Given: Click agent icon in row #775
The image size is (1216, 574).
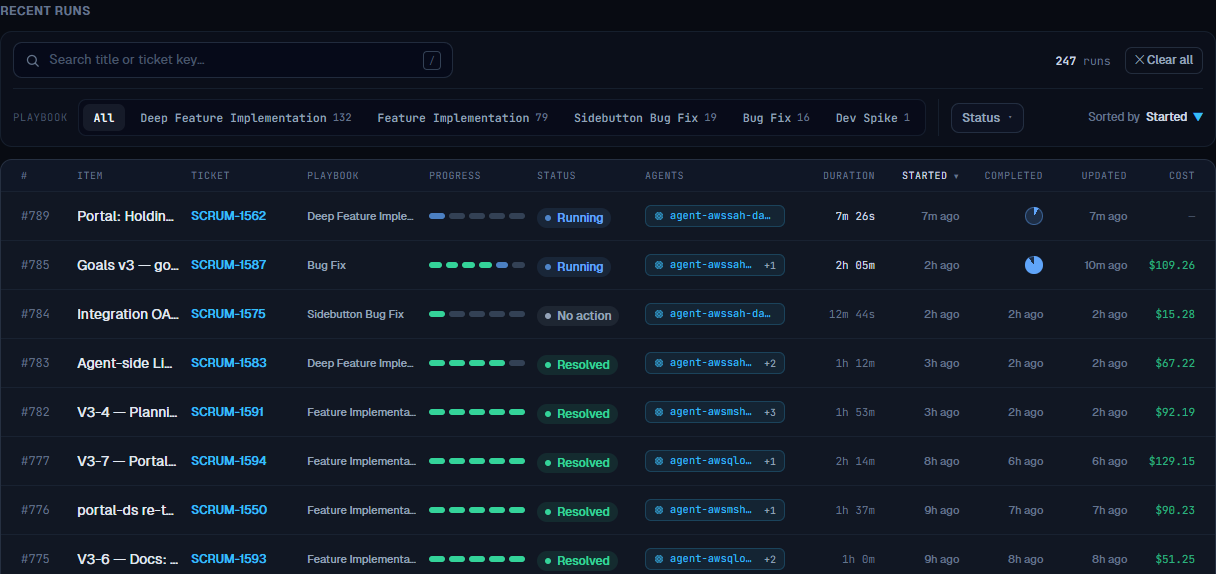Looking at the screenshot, I should [x=659, y=558].
